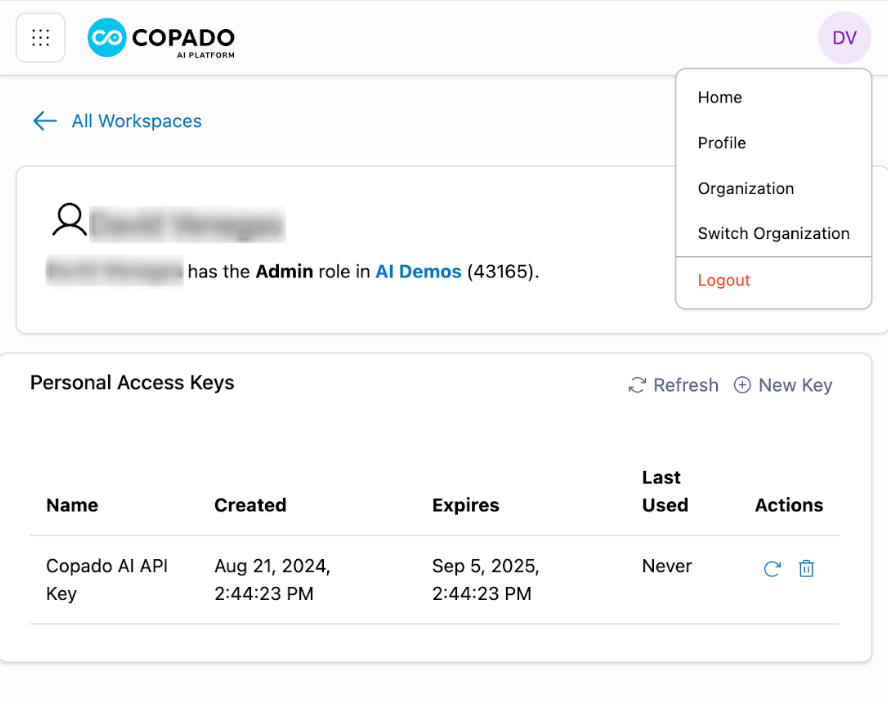Regenerate the Copado AI API Key
This screenshot has height=704, width=888.
pos(772,569)
